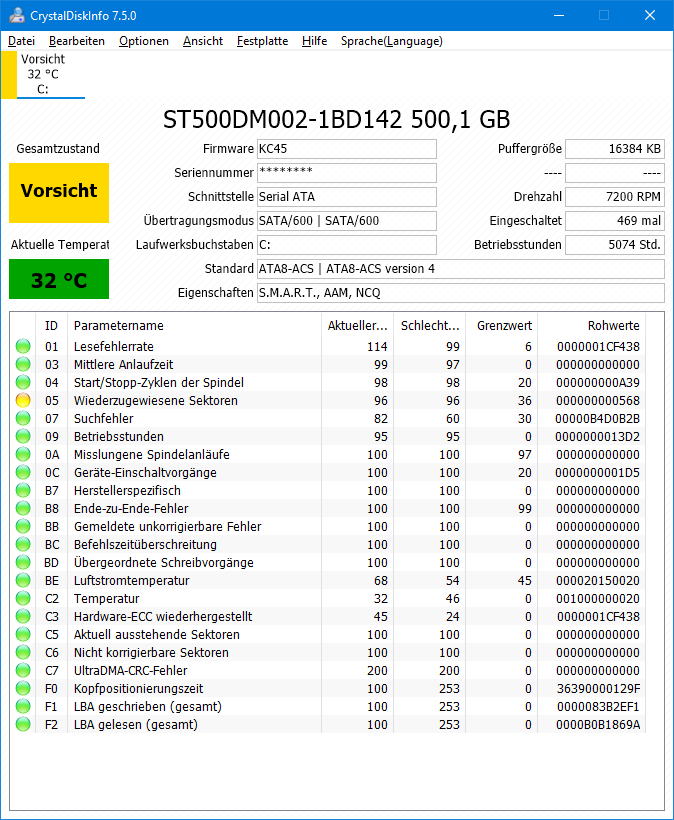Click the Übertragungsmodus field SATA/600
This screenshot has height=820, width=674.
click(347, 221)
